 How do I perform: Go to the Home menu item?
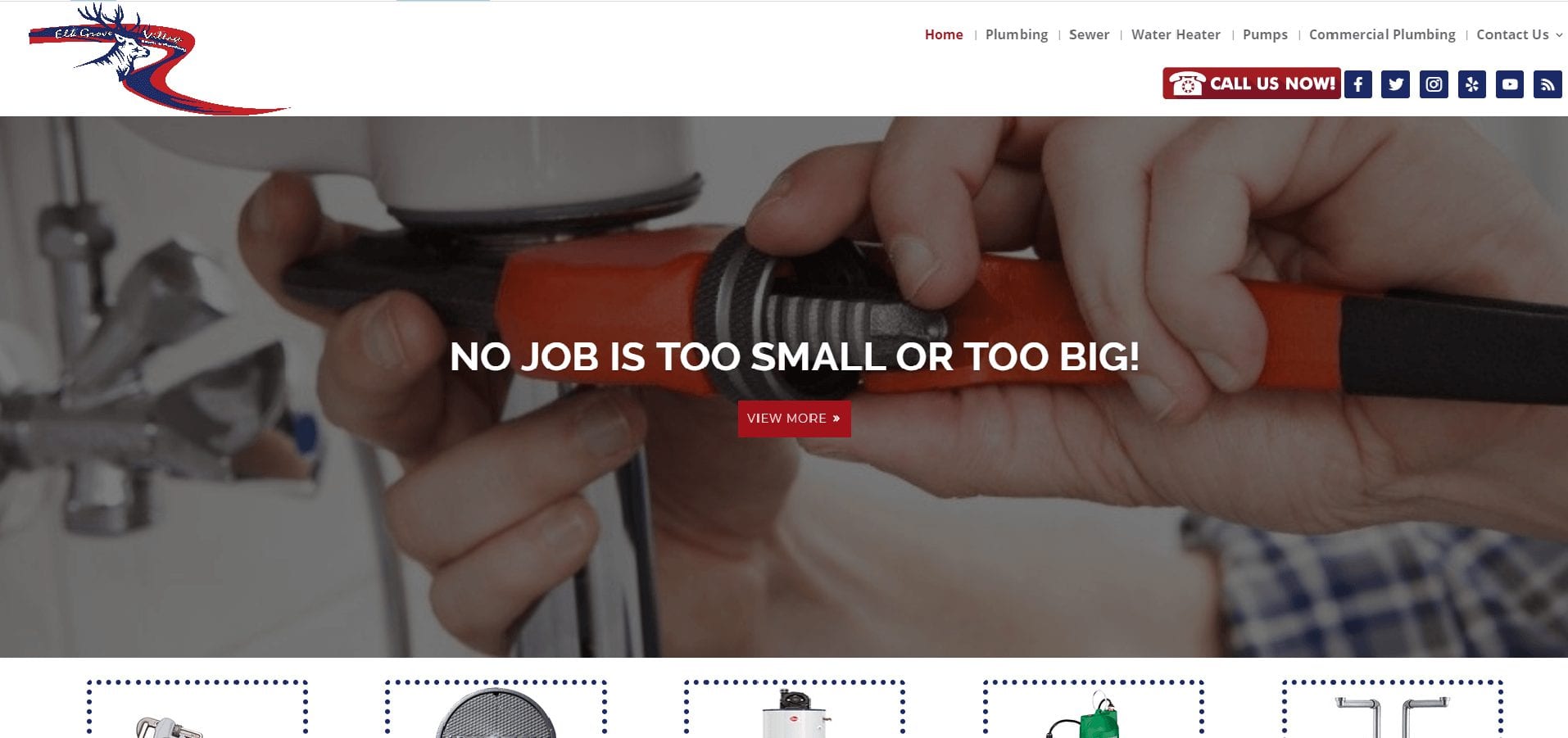944,34
